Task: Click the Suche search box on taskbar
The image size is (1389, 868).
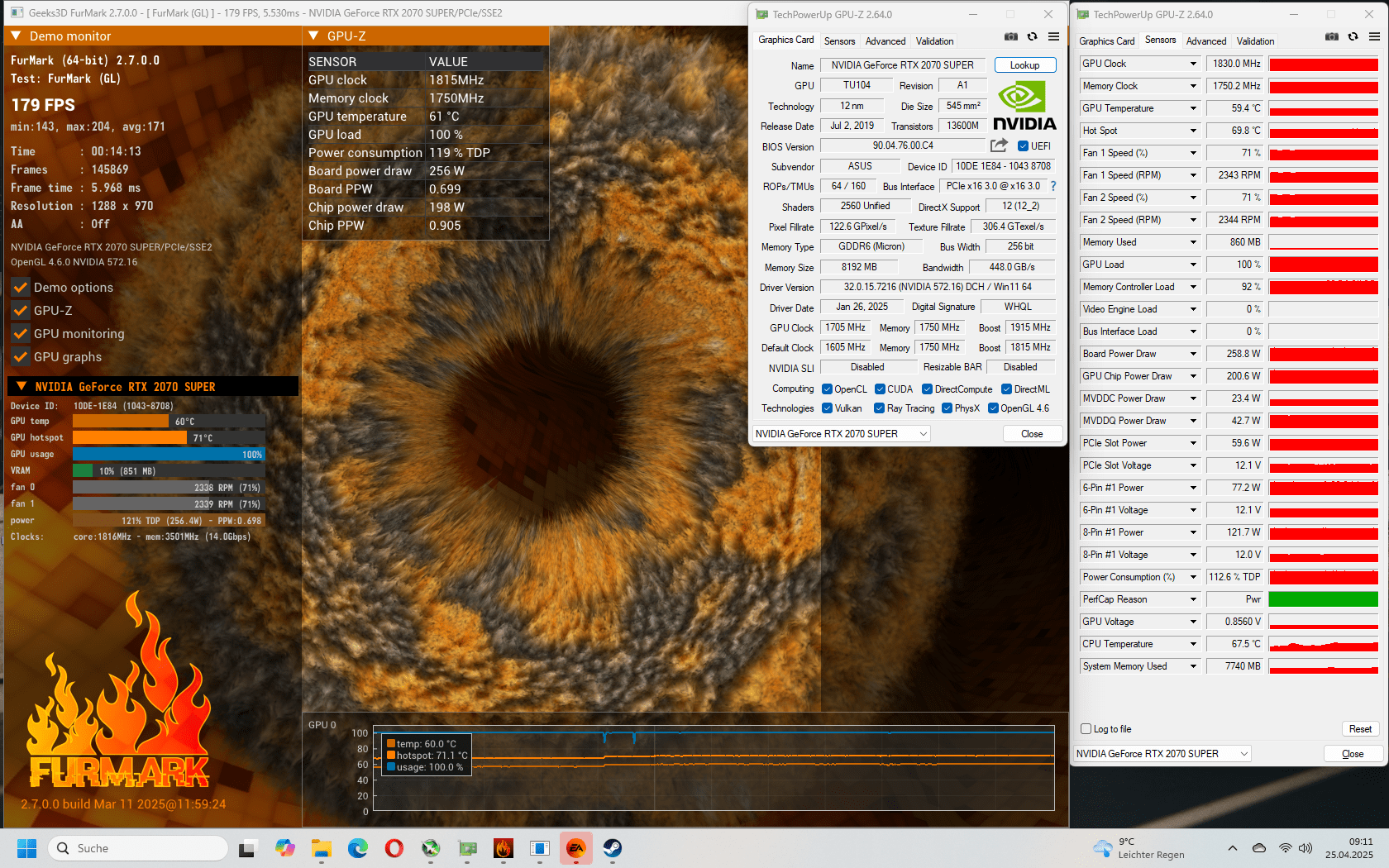Action: 138,848
